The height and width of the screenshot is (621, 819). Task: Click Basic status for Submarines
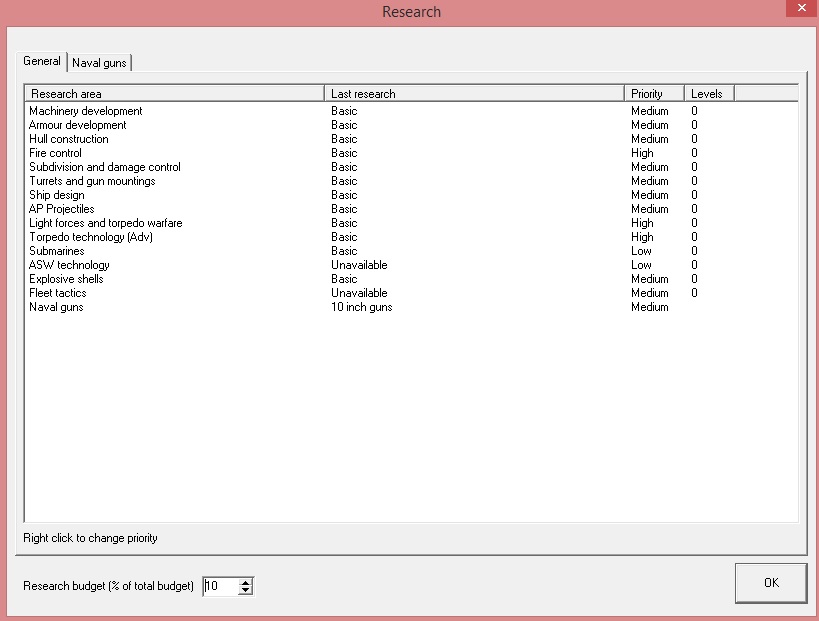[x=344, y=251]
